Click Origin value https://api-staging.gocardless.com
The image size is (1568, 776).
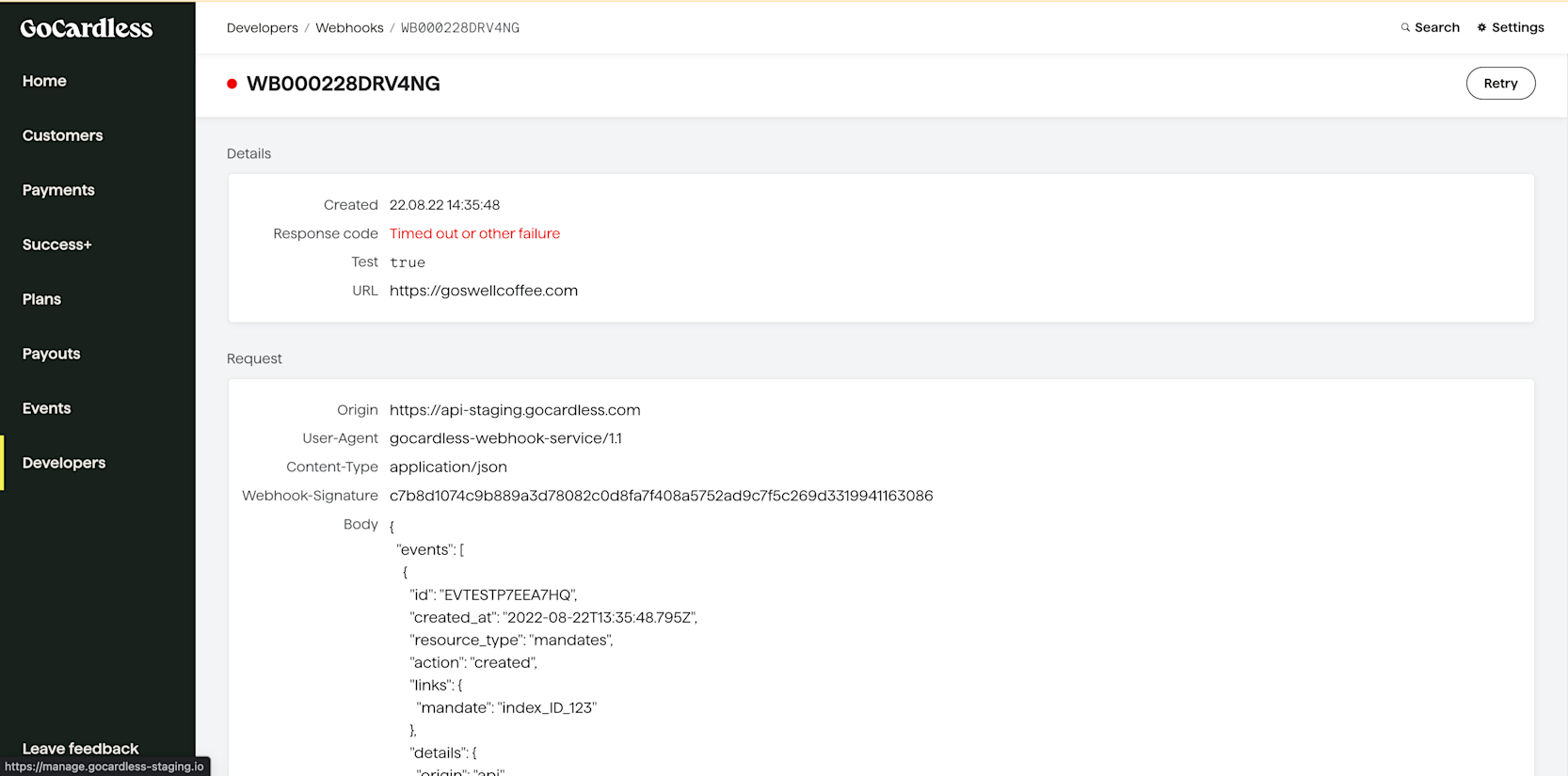(515, 410)
